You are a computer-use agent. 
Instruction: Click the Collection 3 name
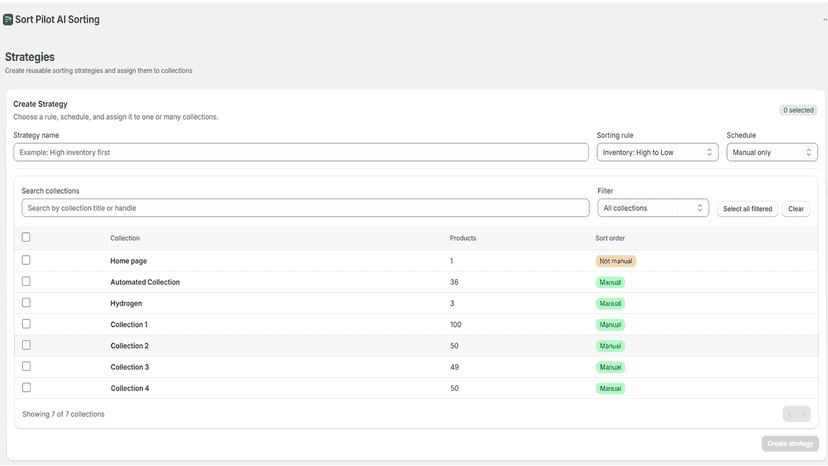click(129, 367)
